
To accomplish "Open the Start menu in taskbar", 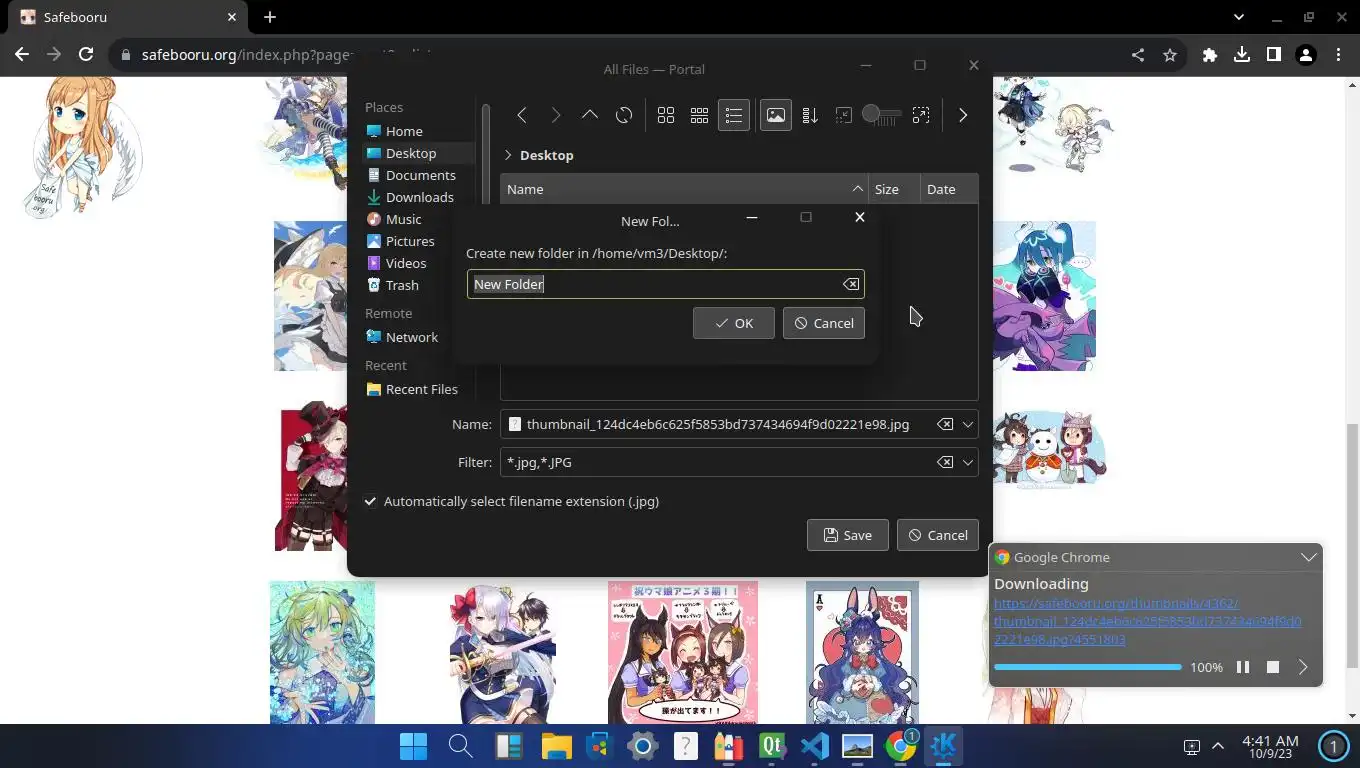I will point(413,746).
